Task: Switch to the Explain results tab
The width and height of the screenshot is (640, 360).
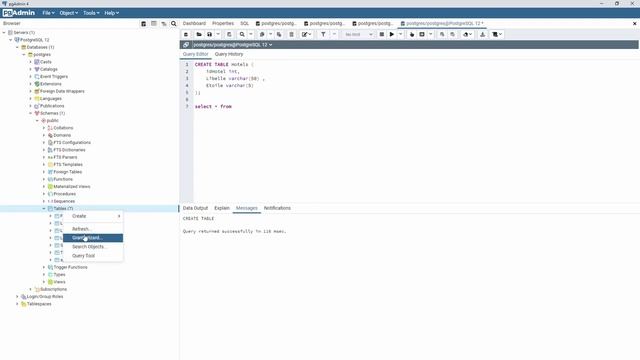Action: pyautogui.click(x=222, y=208)
